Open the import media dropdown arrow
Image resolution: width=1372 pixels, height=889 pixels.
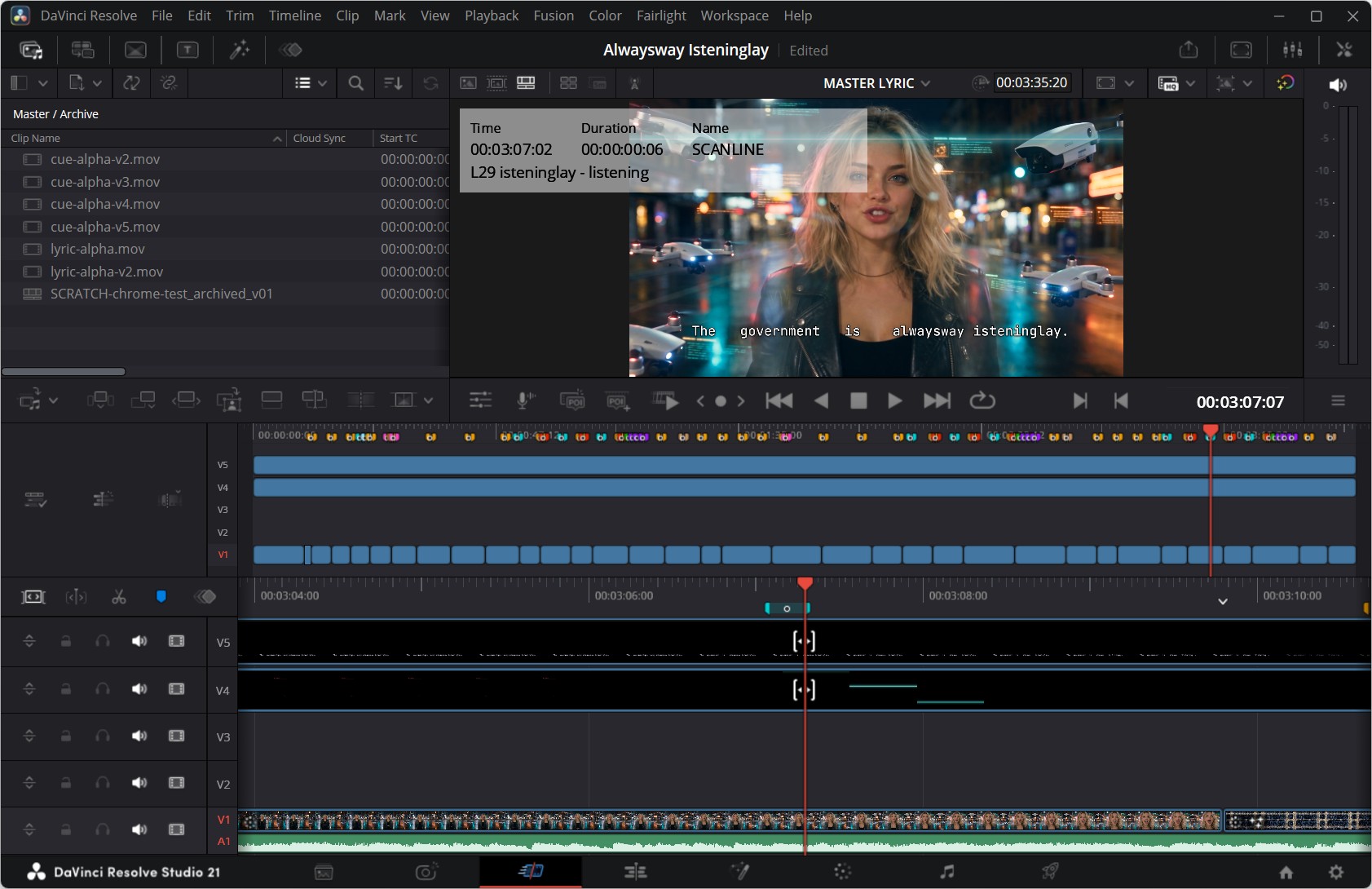[97, 83]
